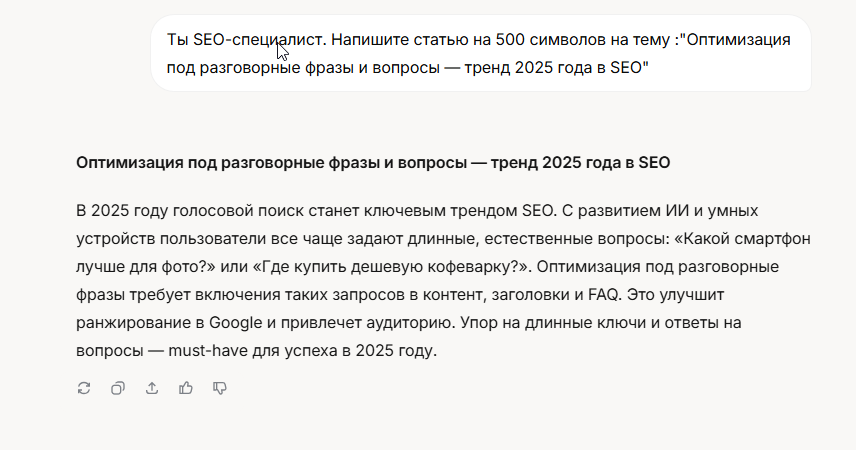Dislike the answer with the thumbs-down icon
The image size is (856, 450).
click(219, 388)
